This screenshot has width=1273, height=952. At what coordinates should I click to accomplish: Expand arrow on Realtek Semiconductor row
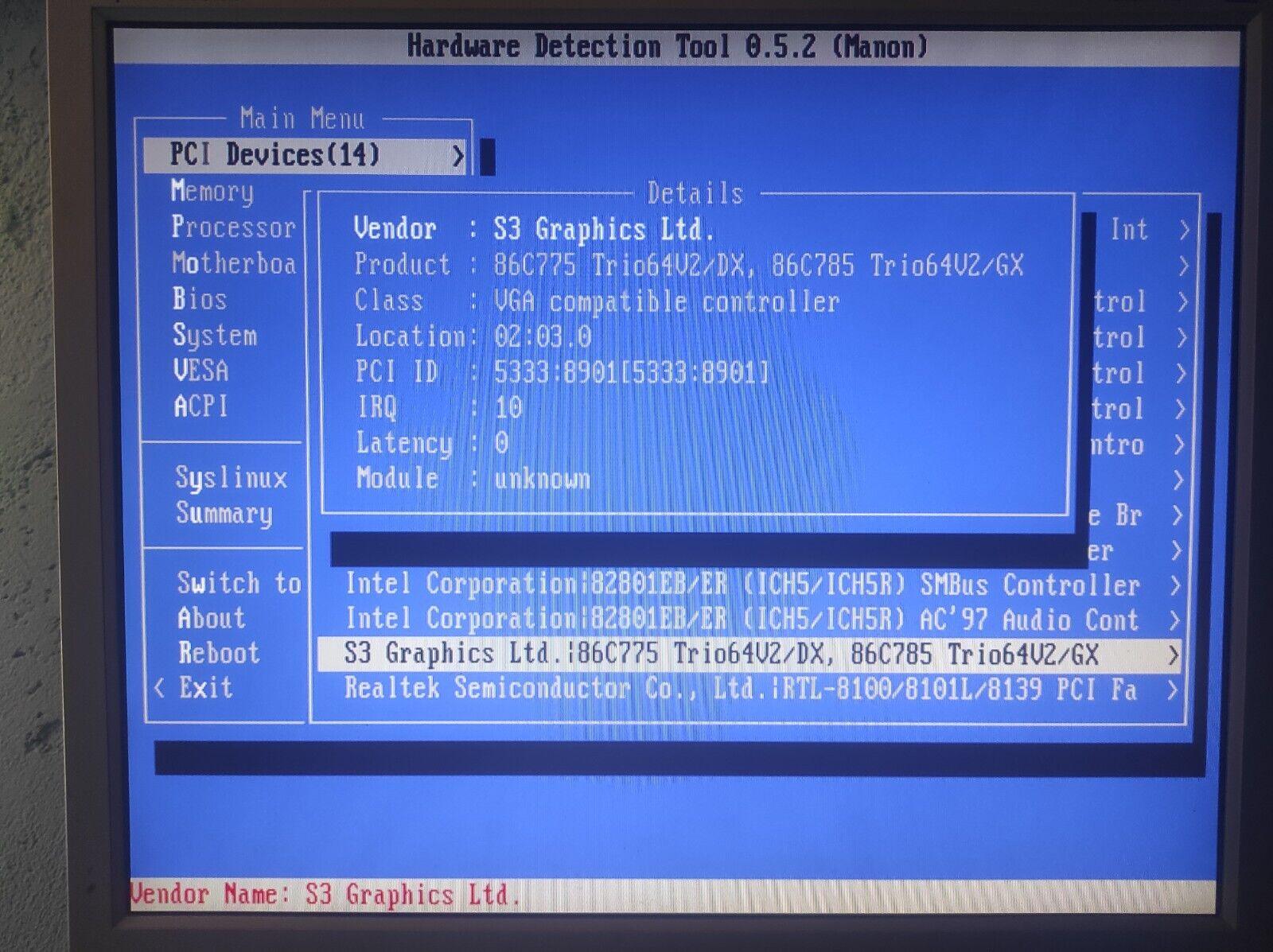[1172, 690]
